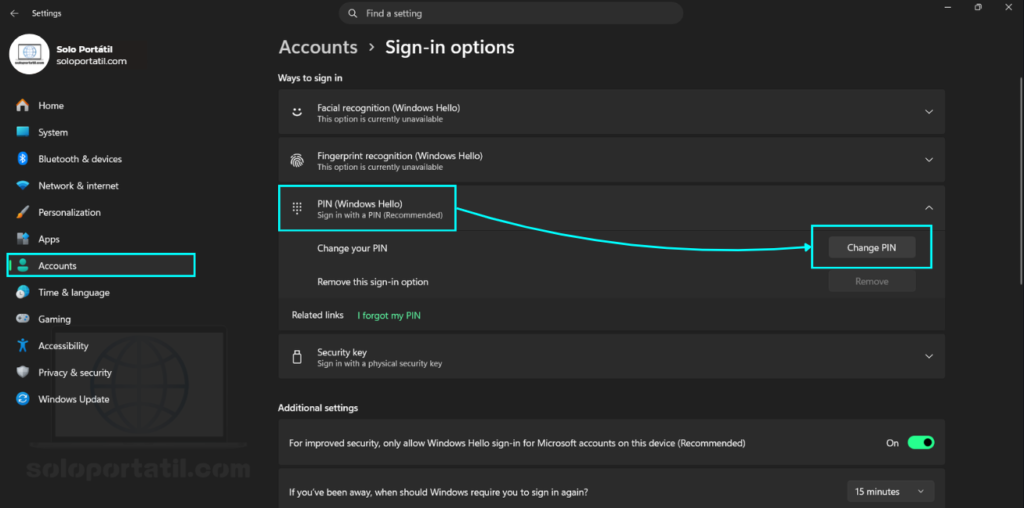
Task: Click the Windows Update arrows icon
Action: 23,399
